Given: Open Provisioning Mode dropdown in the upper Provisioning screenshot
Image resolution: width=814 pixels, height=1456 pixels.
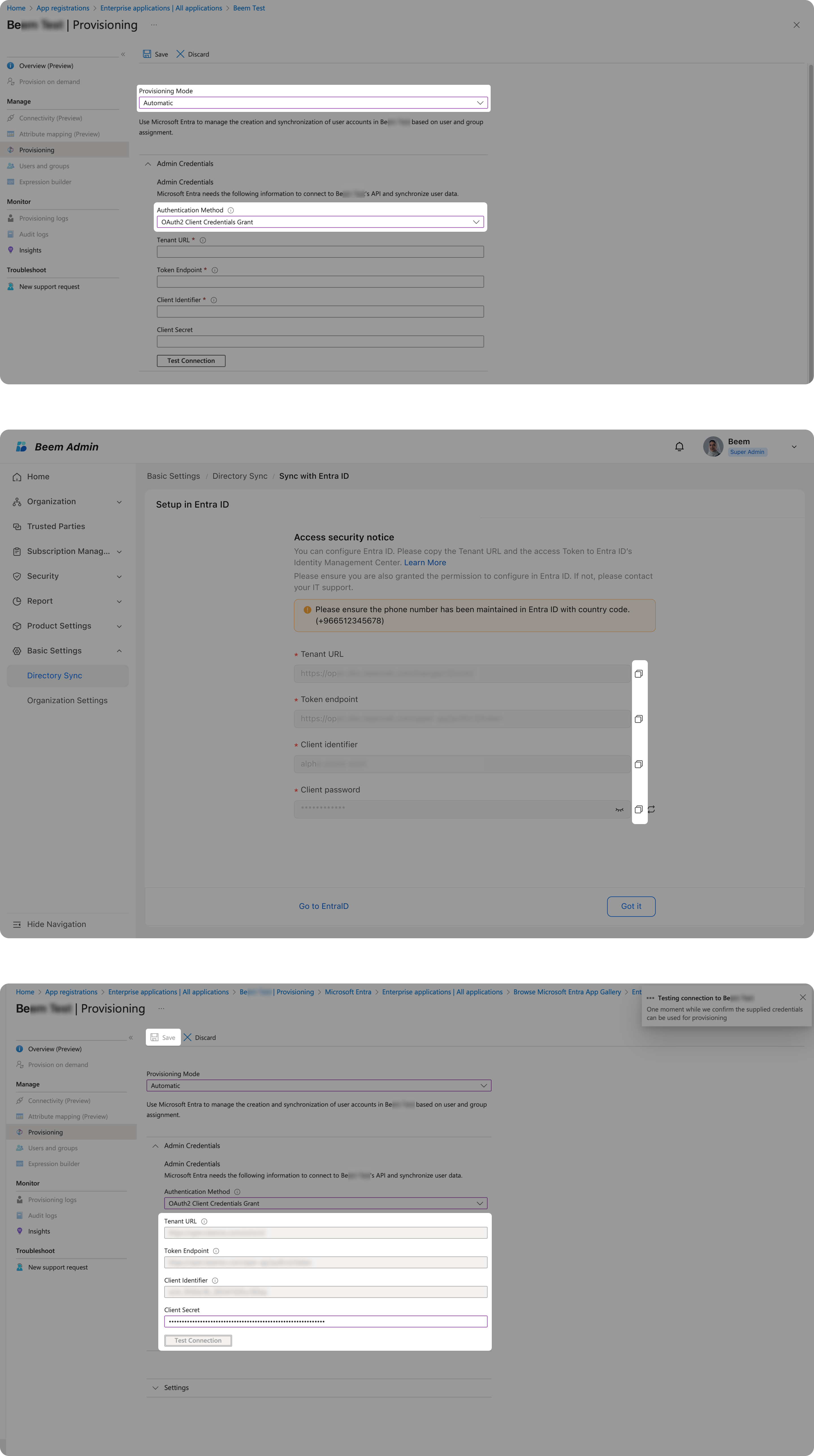Looking at the screenshot, I should click(313, 103).
